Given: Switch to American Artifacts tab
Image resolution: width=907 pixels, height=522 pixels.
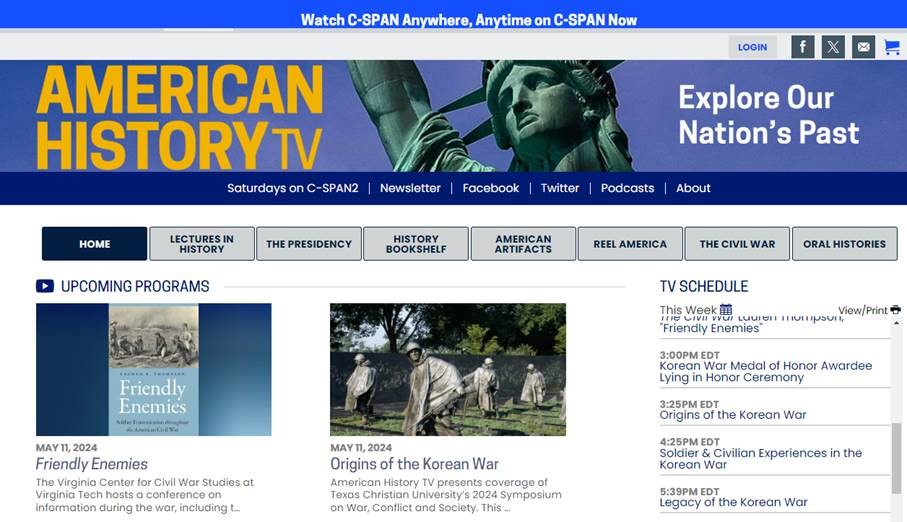Looking at the screenshot, I should click(523, 244).
